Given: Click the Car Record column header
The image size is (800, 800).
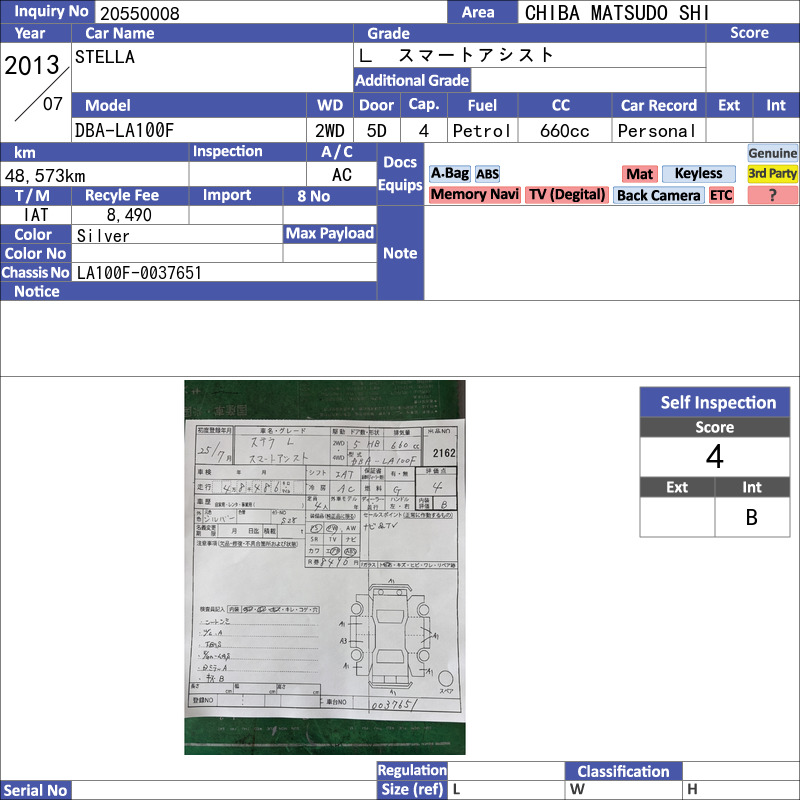Looking at the screenshot, I should pyautogui.click(x=658, y=106).
